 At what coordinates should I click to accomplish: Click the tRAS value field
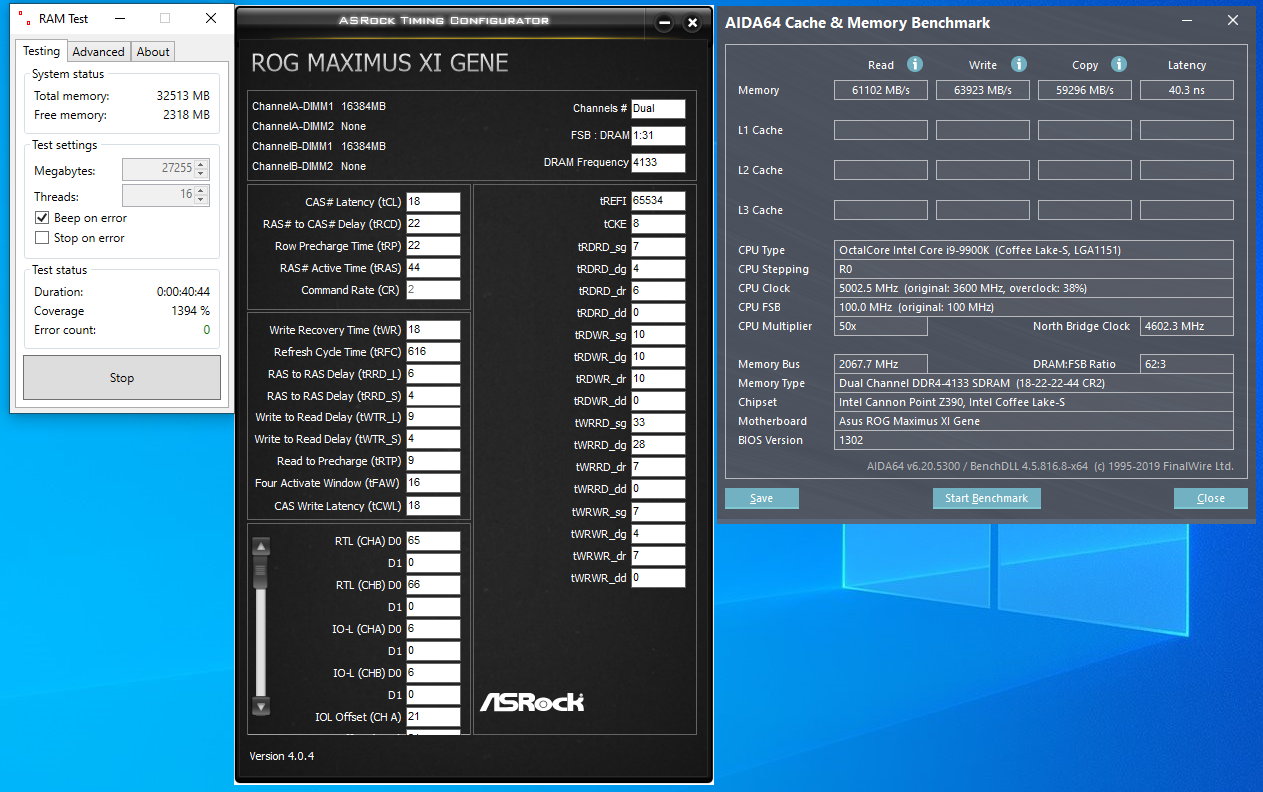pyautogui.click(x=433, y=268)
